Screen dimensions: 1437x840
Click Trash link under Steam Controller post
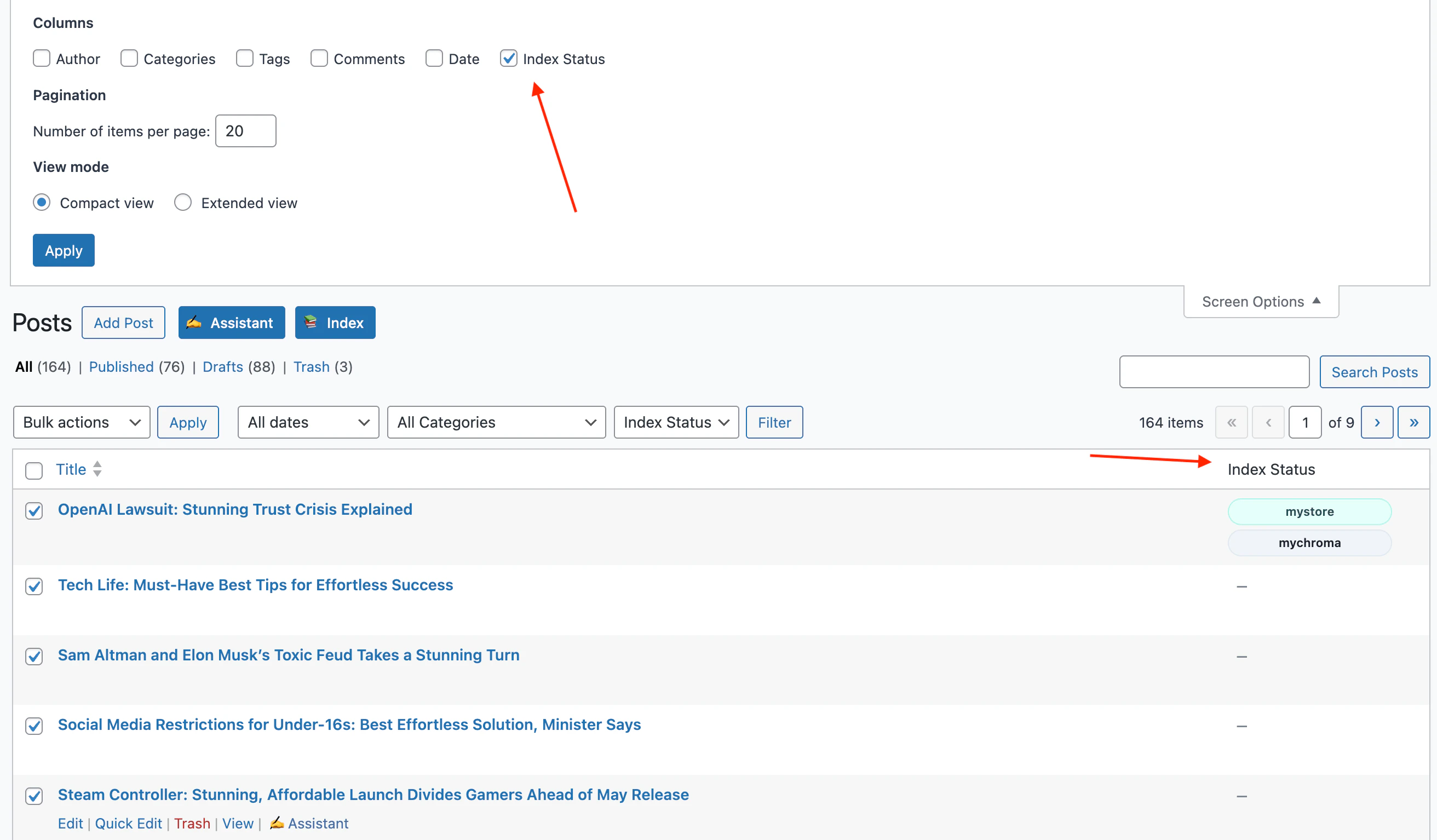pos(192,824)
